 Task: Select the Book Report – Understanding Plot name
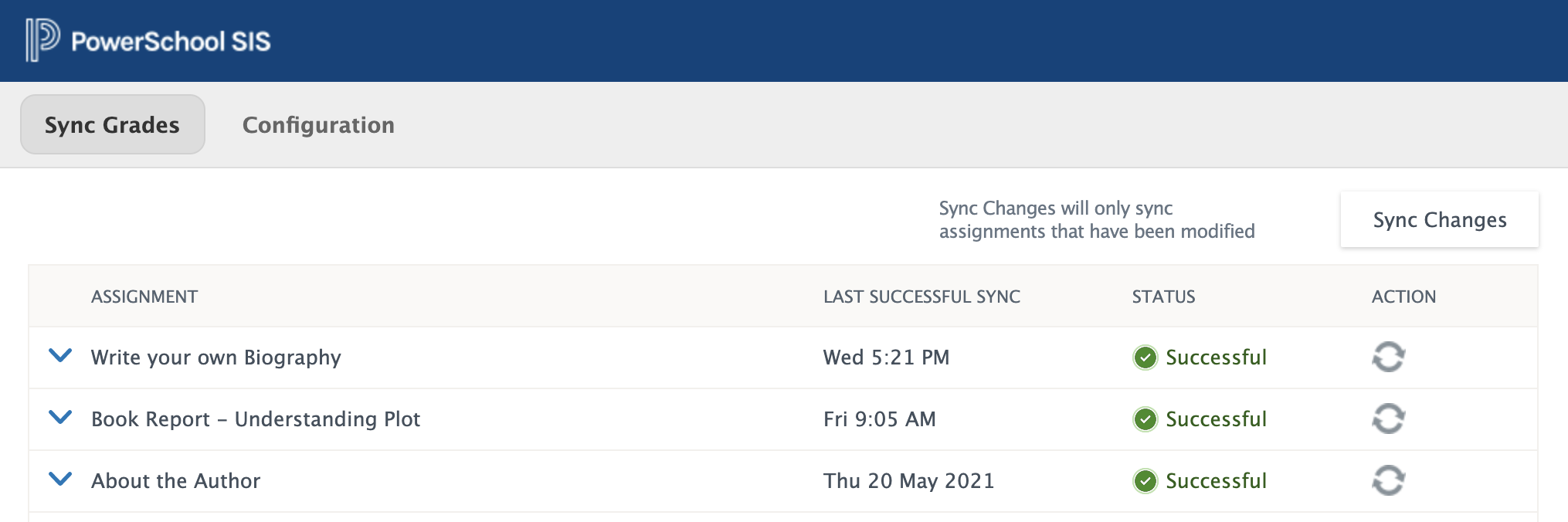tap(255, 419)
